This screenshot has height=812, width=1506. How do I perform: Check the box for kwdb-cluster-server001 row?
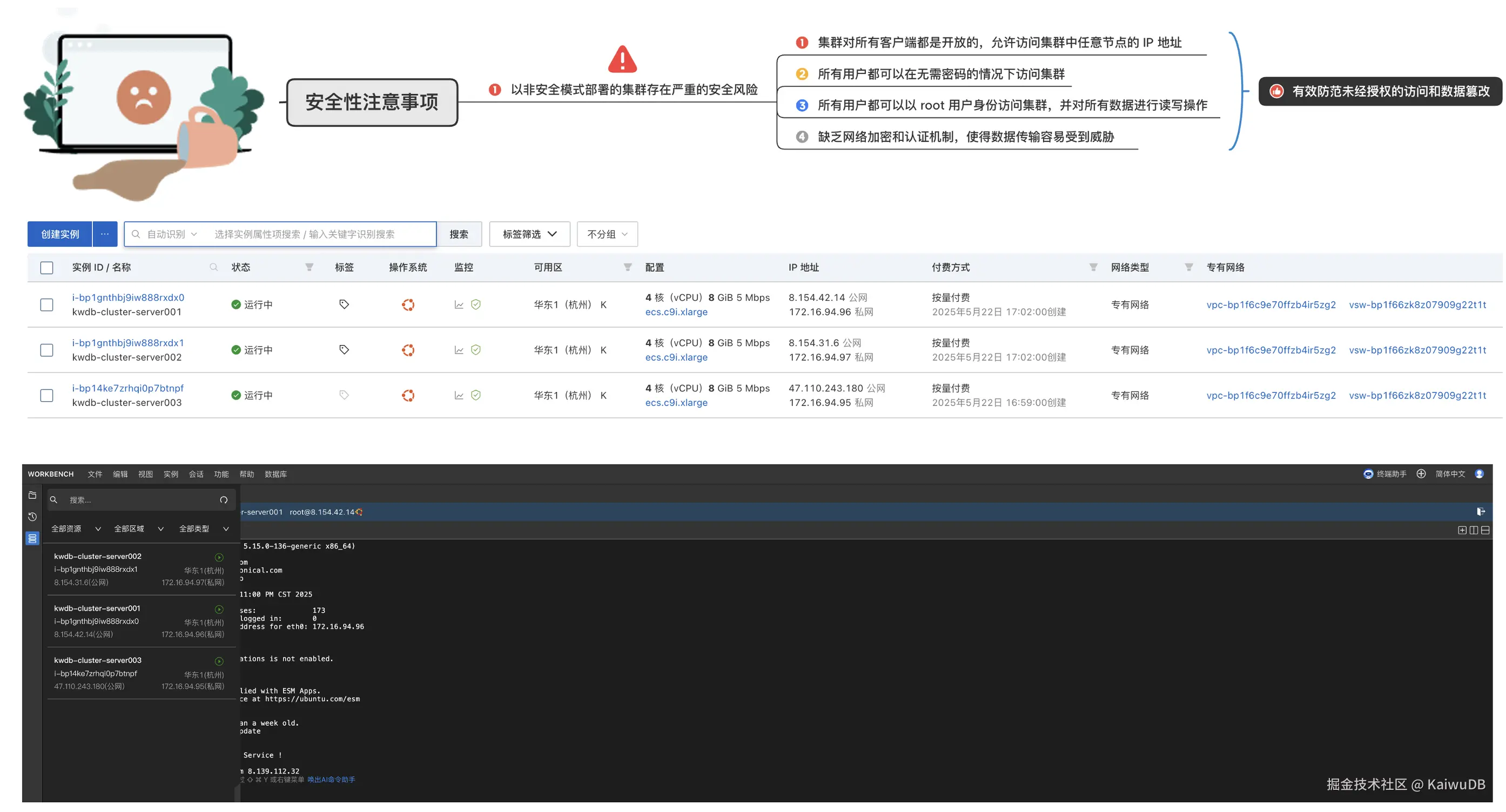47,305
